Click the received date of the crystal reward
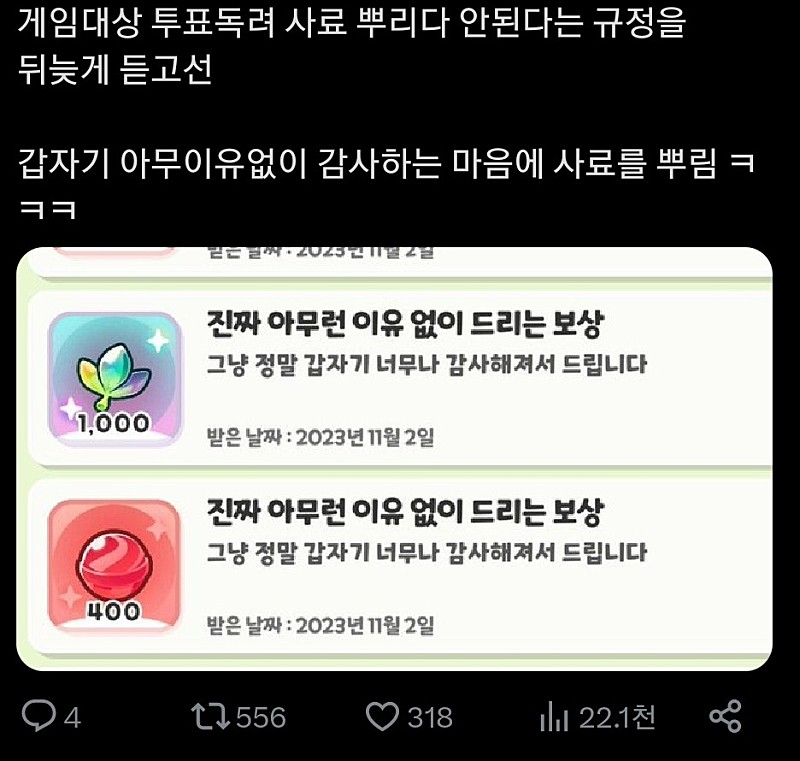This screenshot has height=761, width=800. coord(320,437)
